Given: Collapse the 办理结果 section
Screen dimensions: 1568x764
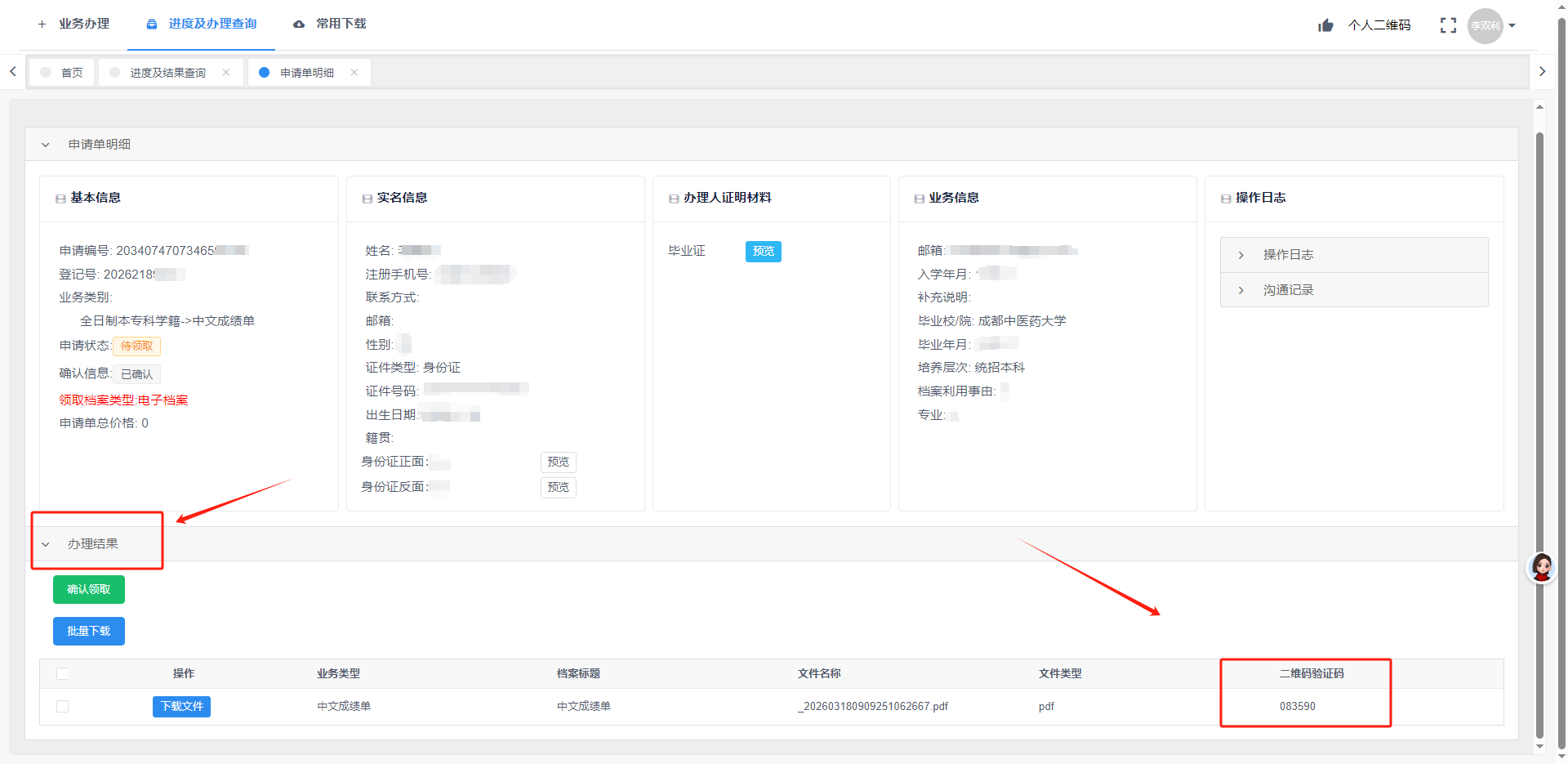Looking at the screenshot, I should coord(46,544).
